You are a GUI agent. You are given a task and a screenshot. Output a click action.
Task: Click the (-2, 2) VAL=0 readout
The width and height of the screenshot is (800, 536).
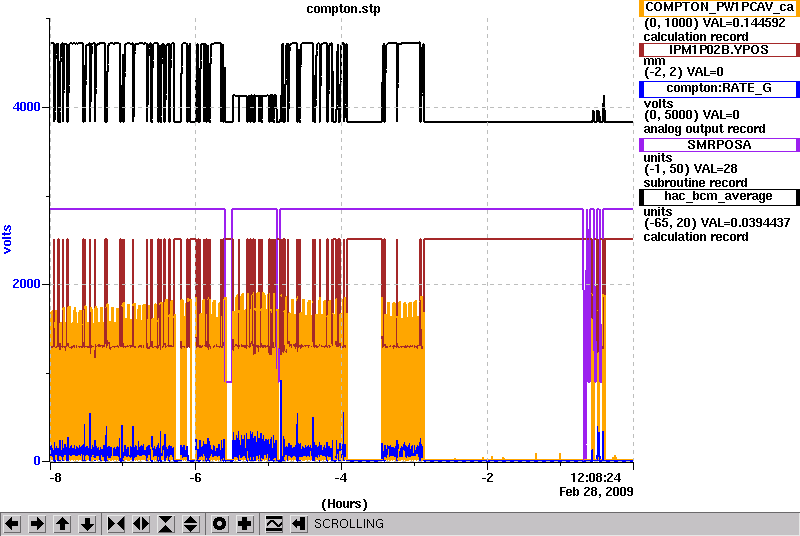click(x=684, y=72)
